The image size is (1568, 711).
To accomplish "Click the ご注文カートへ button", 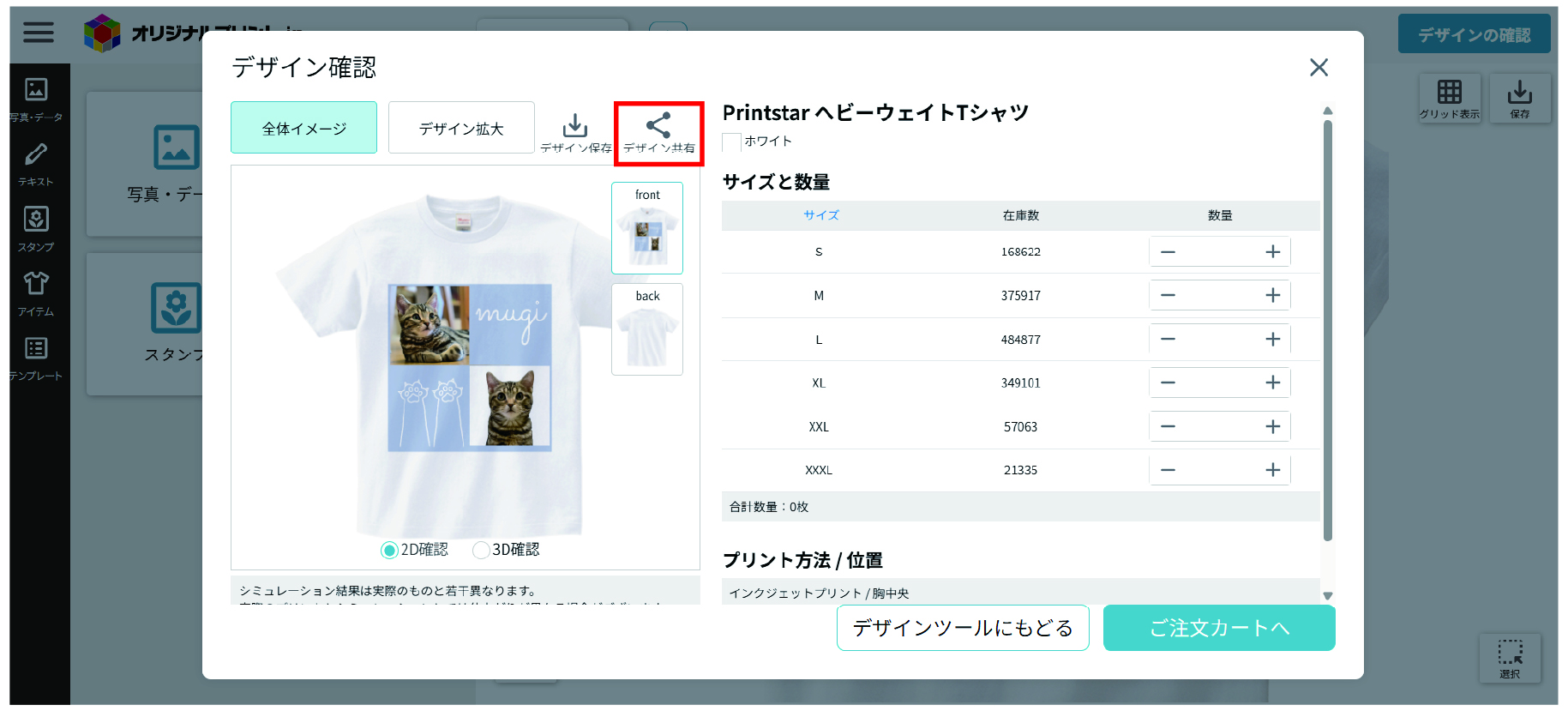I will [x=1219, y=628].
